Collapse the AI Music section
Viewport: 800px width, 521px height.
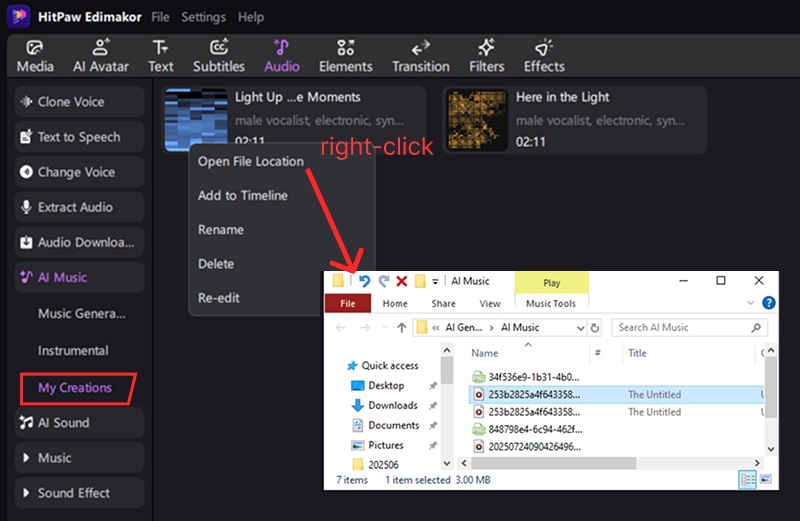[x=79, y=277]
